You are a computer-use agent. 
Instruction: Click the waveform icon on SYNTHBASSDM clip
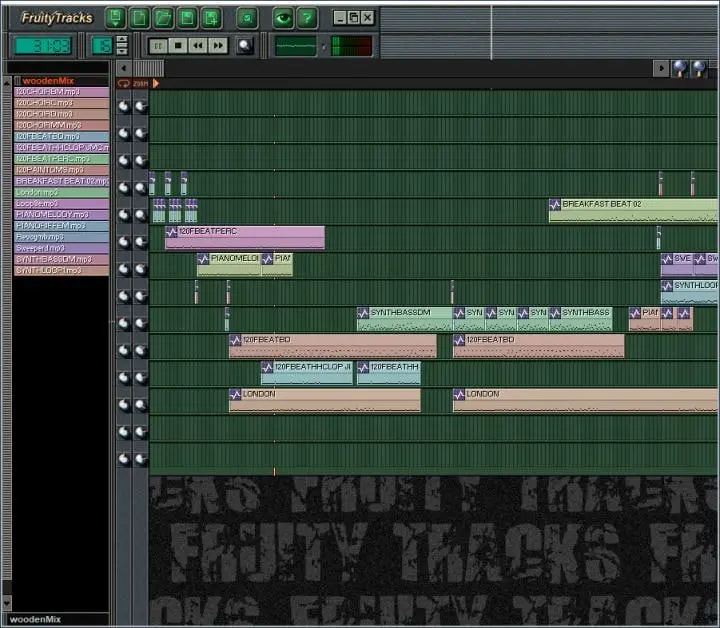[363, 313]
